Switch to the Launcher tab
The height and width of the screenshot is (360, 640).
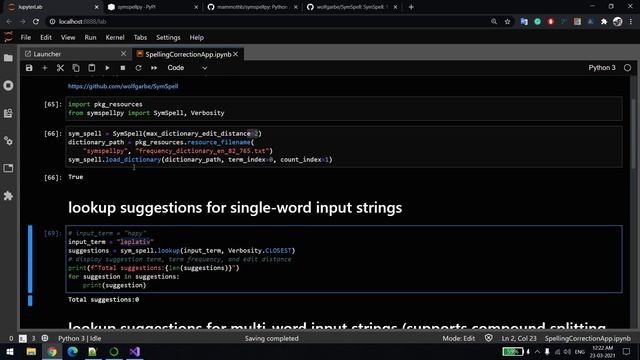[x=76, y=54]
